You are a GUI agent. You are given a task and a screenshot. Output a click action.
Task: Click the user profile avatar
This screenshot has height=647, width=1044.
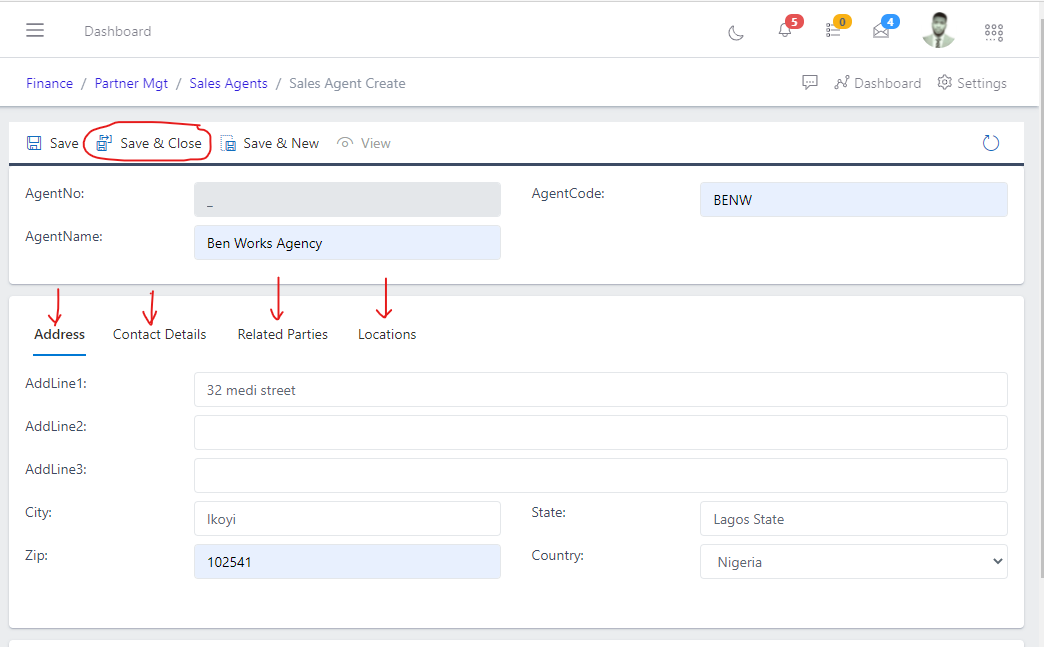tap(938, 29)
